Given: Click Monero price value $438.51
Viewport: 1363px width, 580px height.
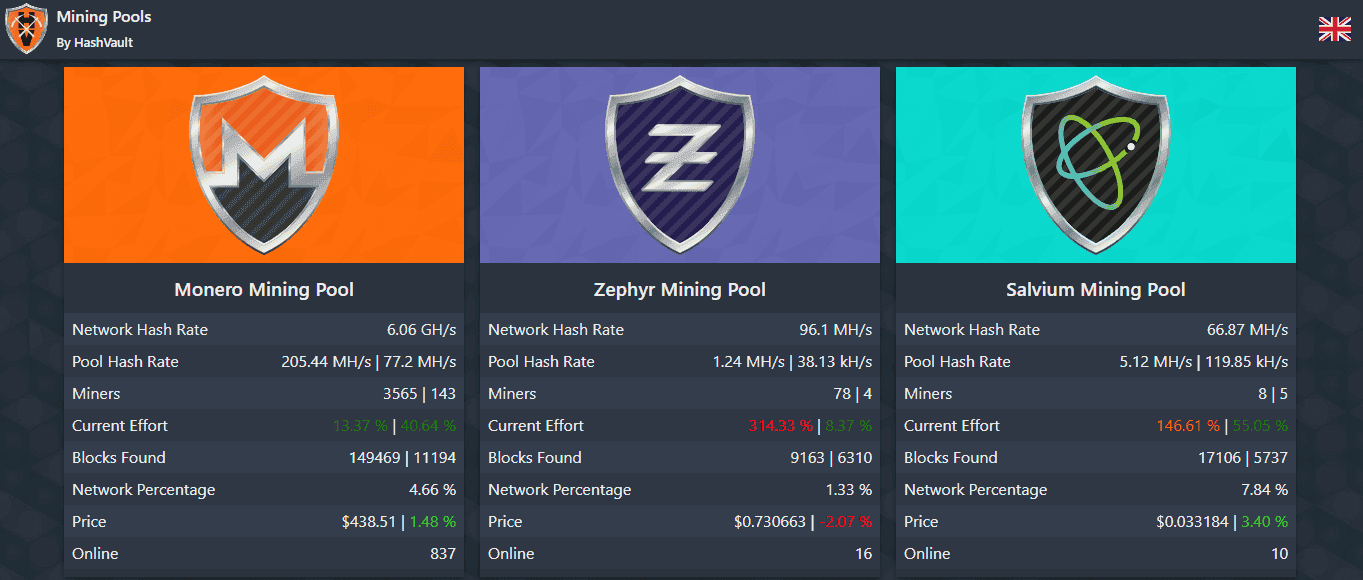Looking at the screenshot, I should pyautogui.click(x=367, y=522).
